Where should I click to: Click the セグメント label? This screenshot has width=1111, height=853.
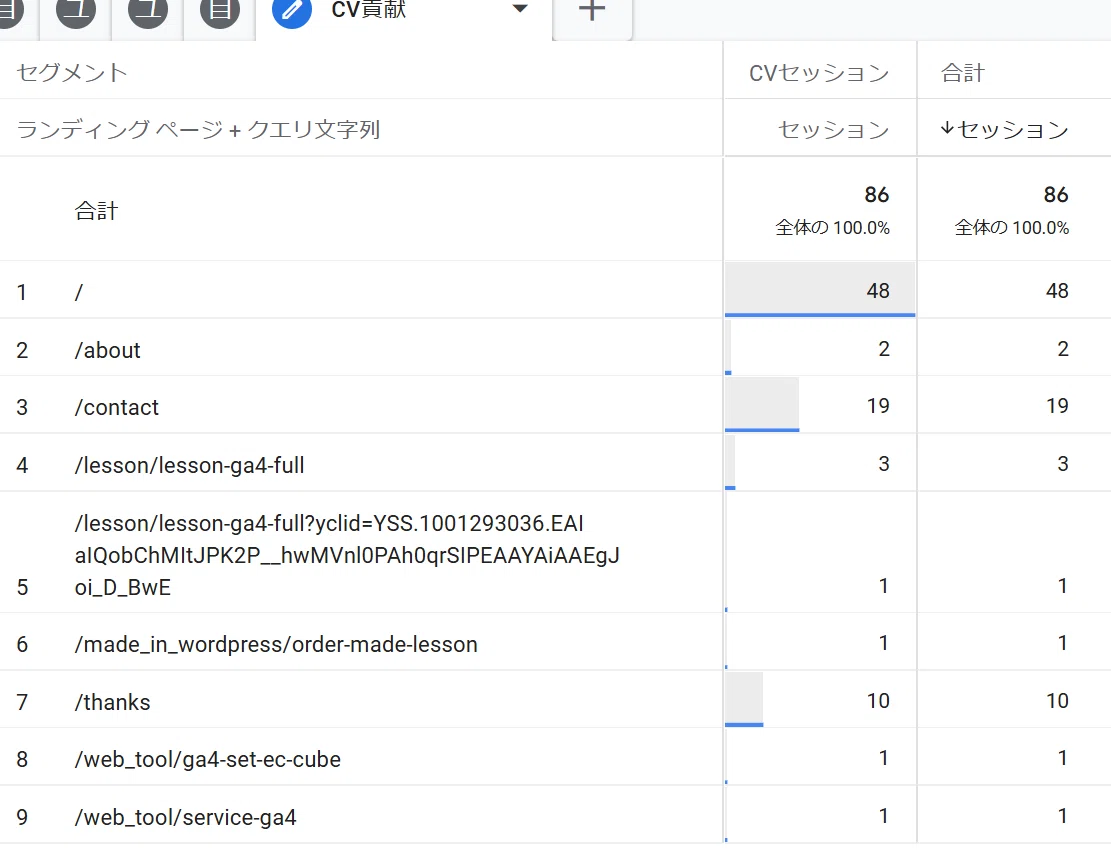72,73
